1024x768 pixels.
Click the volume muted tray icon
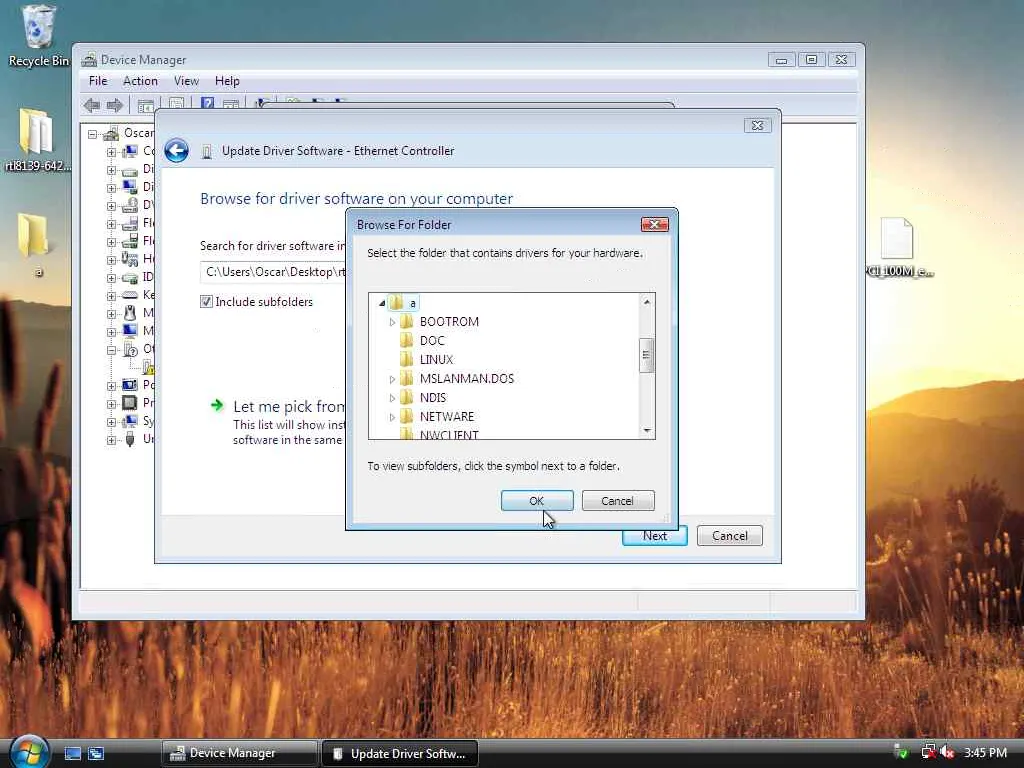tap(946, 752)
